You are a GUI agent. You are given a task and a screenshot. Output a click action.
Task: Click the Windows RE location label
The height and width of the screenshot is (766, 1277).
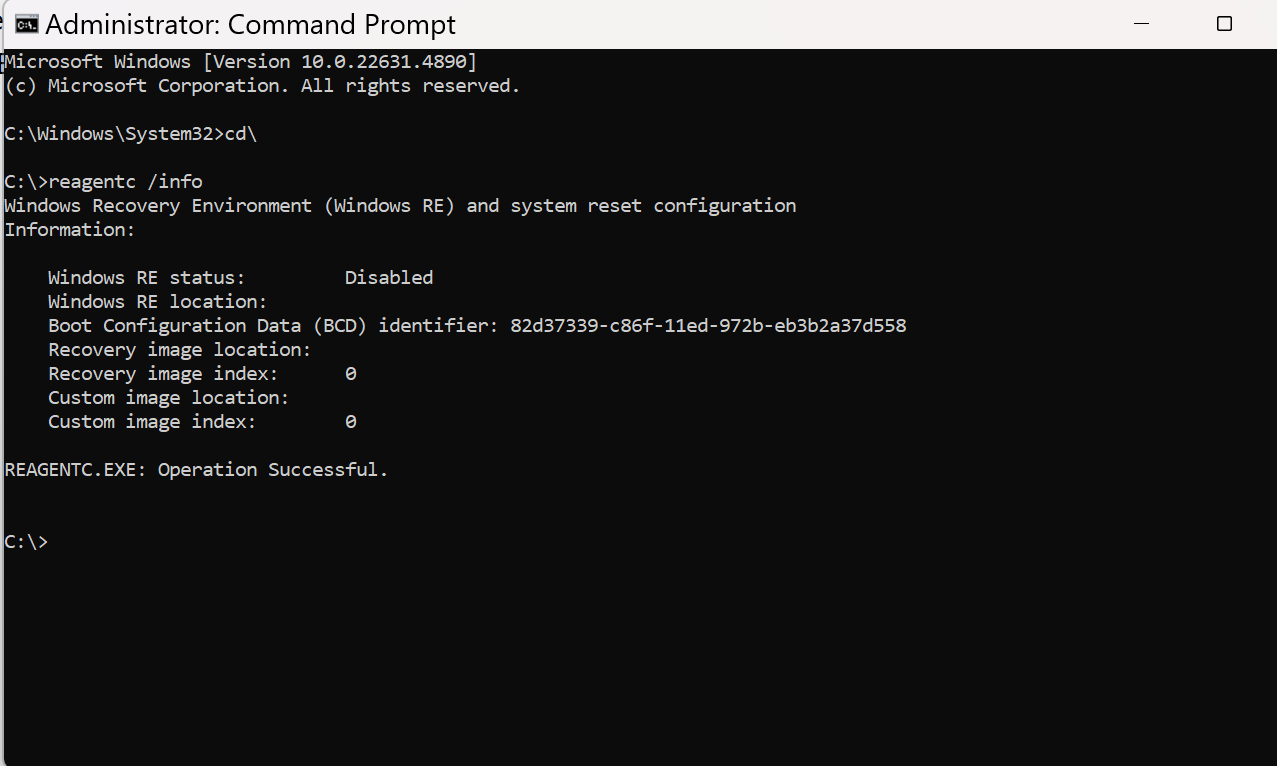[158, 302]
